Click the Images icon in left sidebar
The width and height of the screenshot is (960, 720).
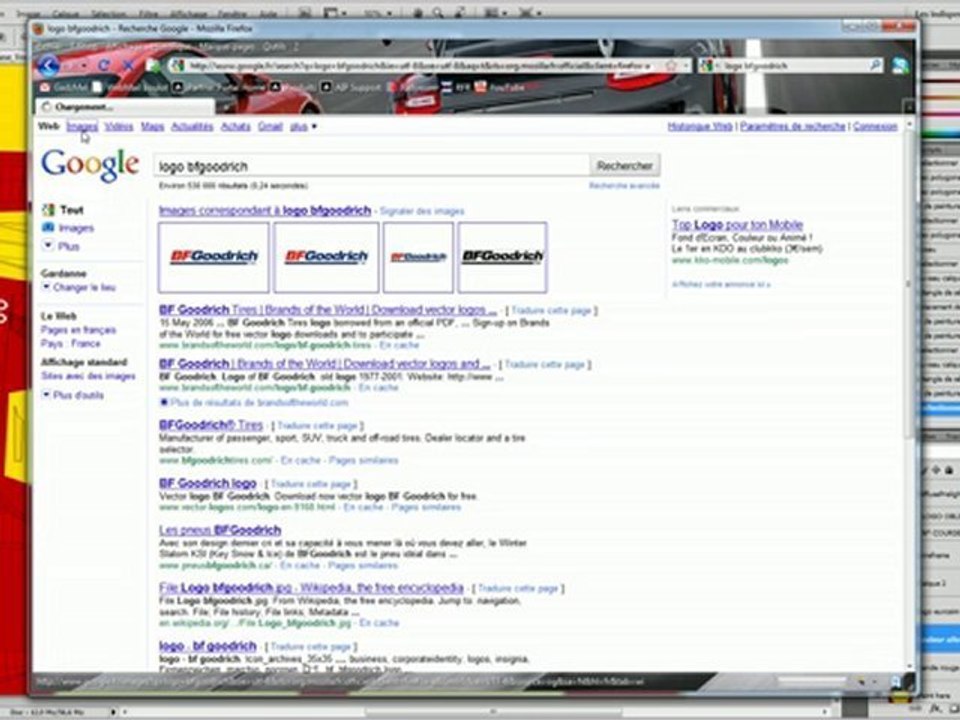point(48,227)
